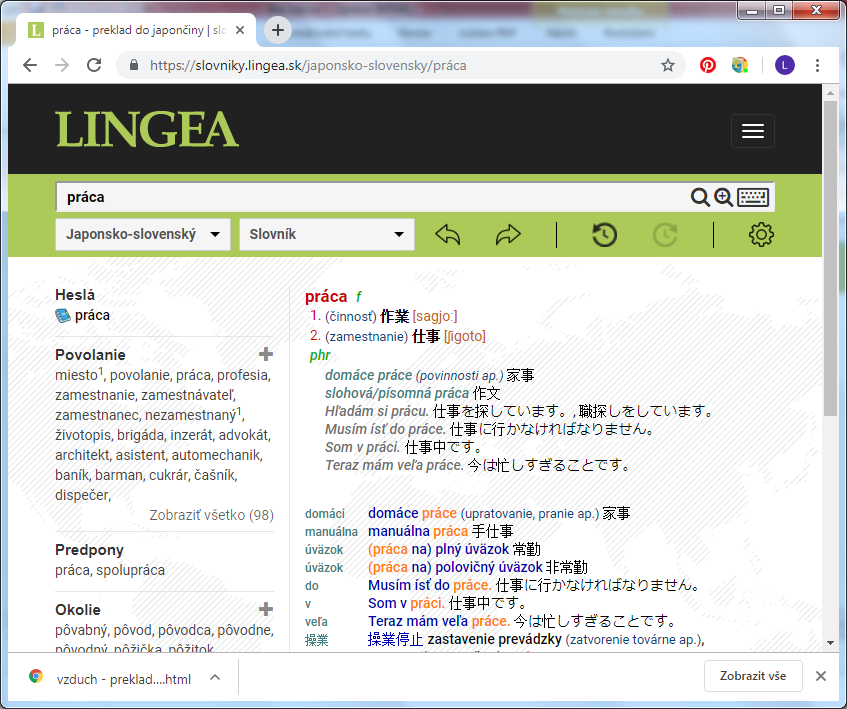
Task: Click the domáci keyword link
Action: point(325,514)
